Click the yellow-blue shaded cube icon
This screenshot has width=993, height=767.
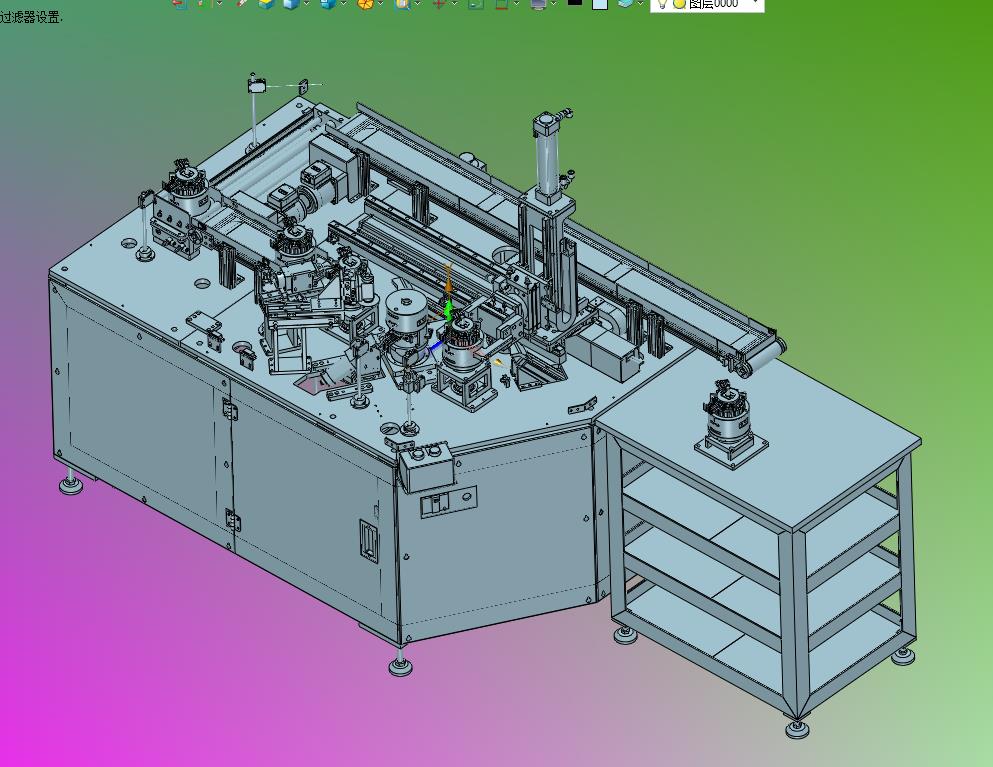(x=267, y=4)
